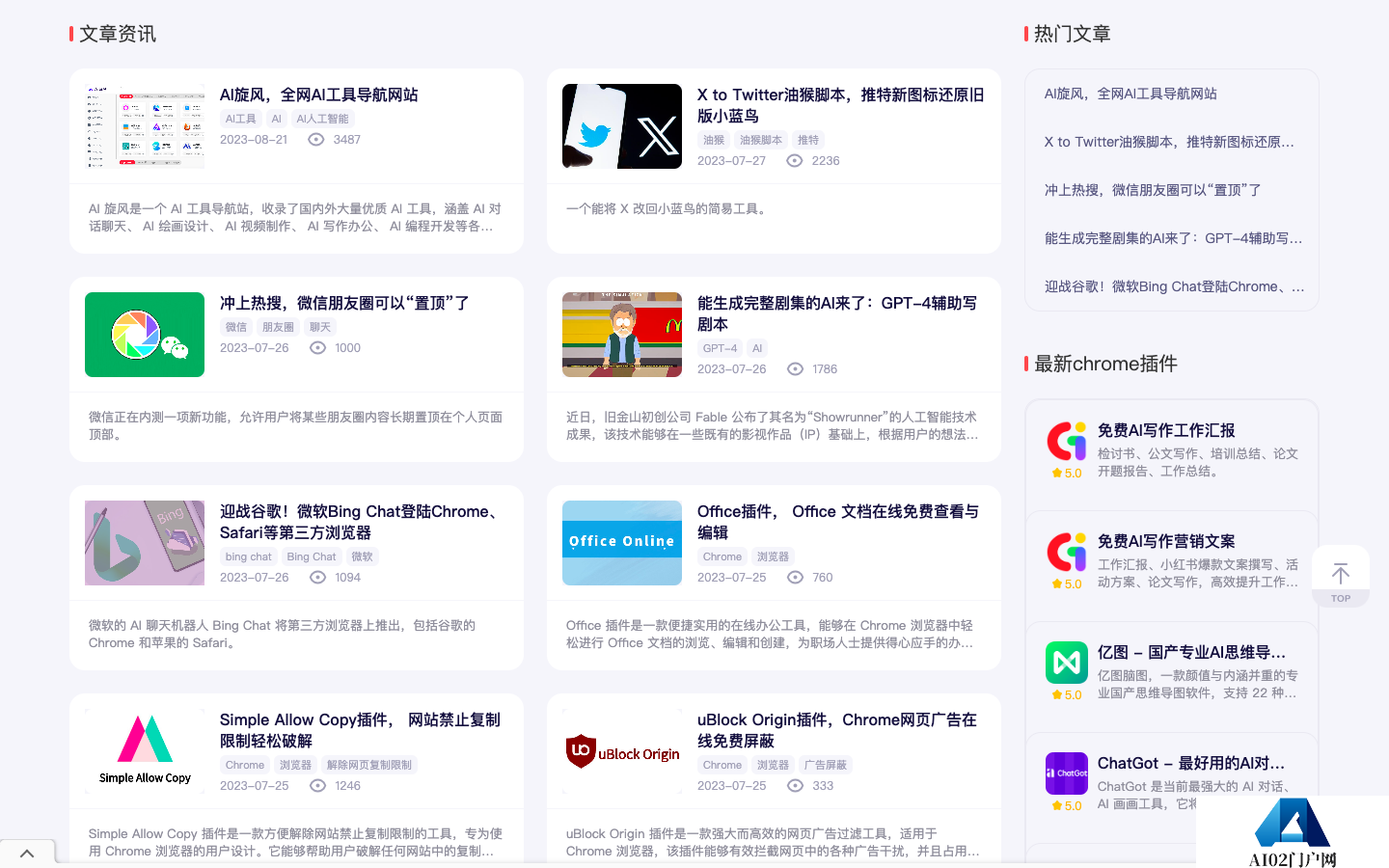Image resolution: width=1389 pixels, height=868 pixels.
Task: Select the 解除网页复制限制 tag
Action: 369,765
